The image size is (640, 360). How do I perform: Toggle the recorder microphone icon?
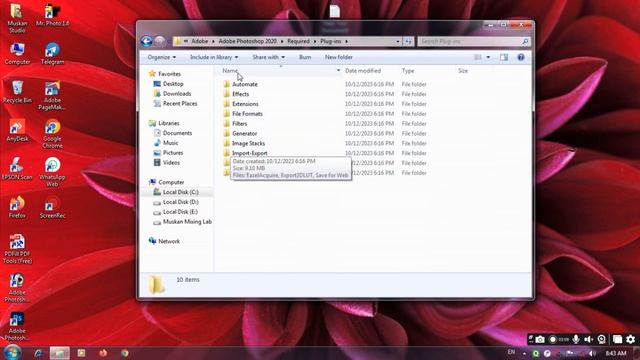[576, 339]
